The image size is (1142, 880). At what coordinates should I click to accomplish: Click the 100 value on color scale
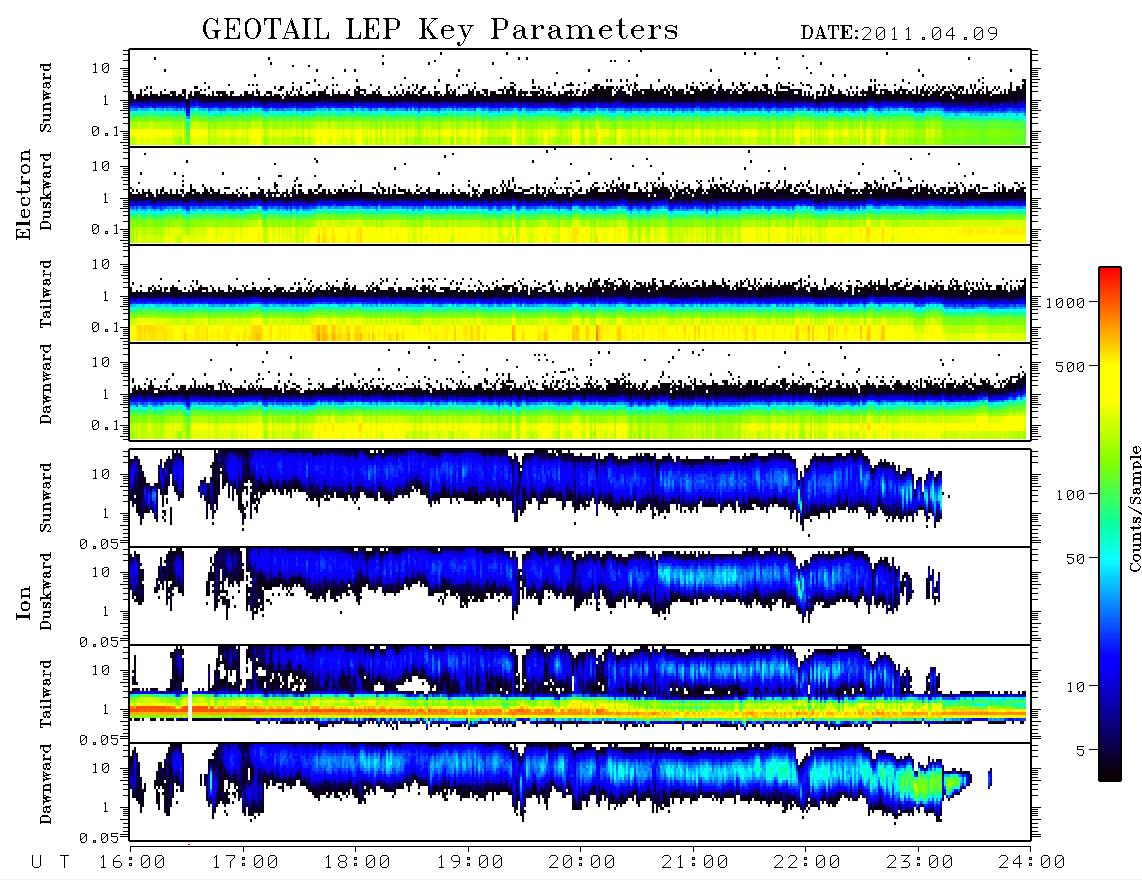pos(1070,495)
